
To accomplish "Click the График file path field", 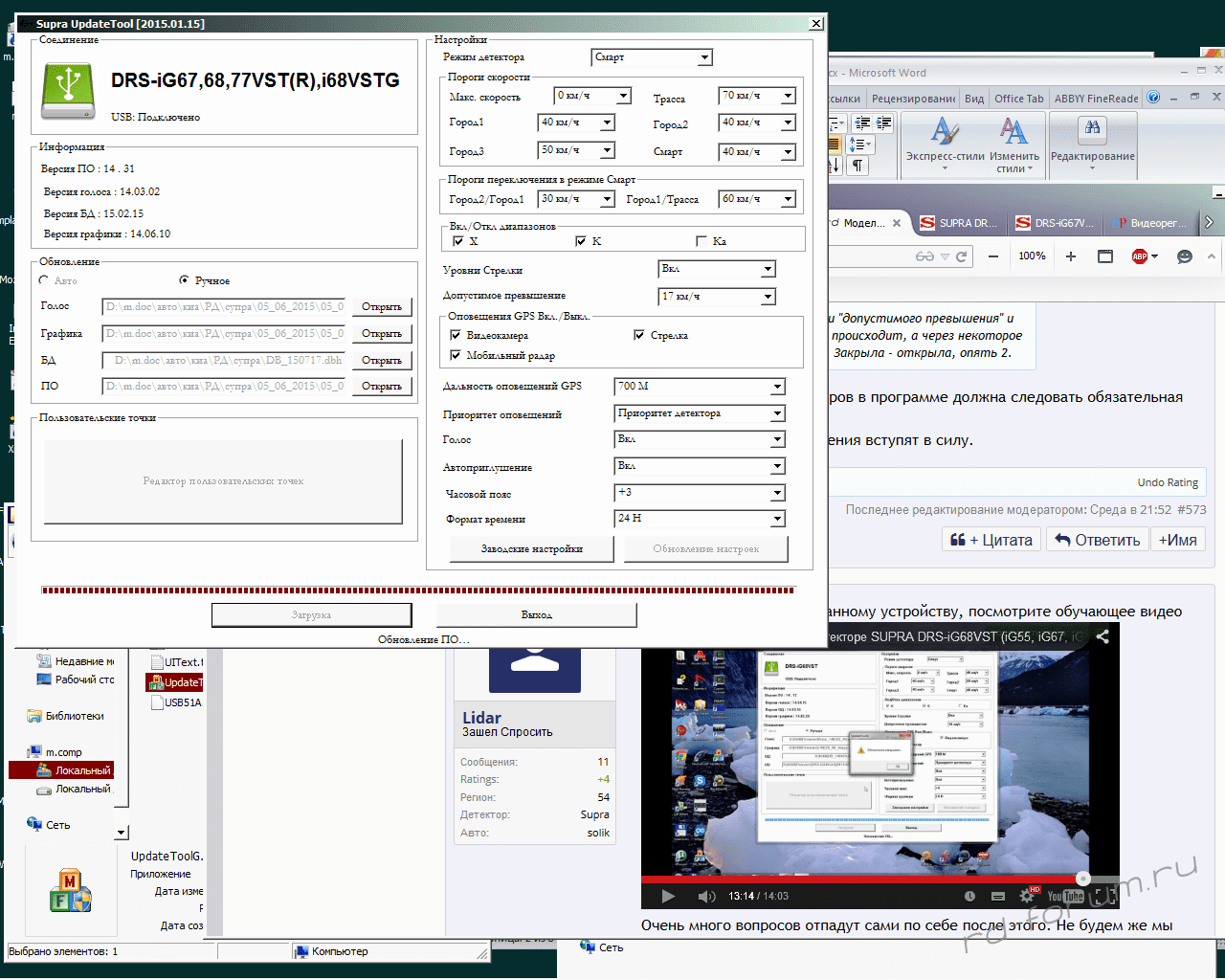I will 224,333.
